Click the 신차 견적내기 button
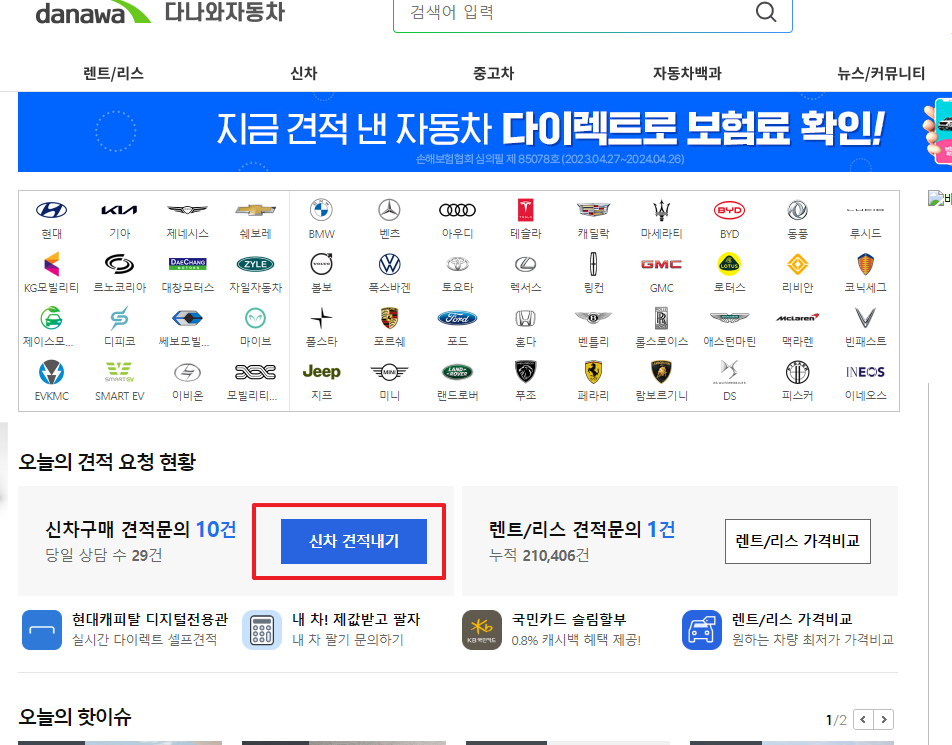The image size is (952, 745). click(x=353, y=541)
